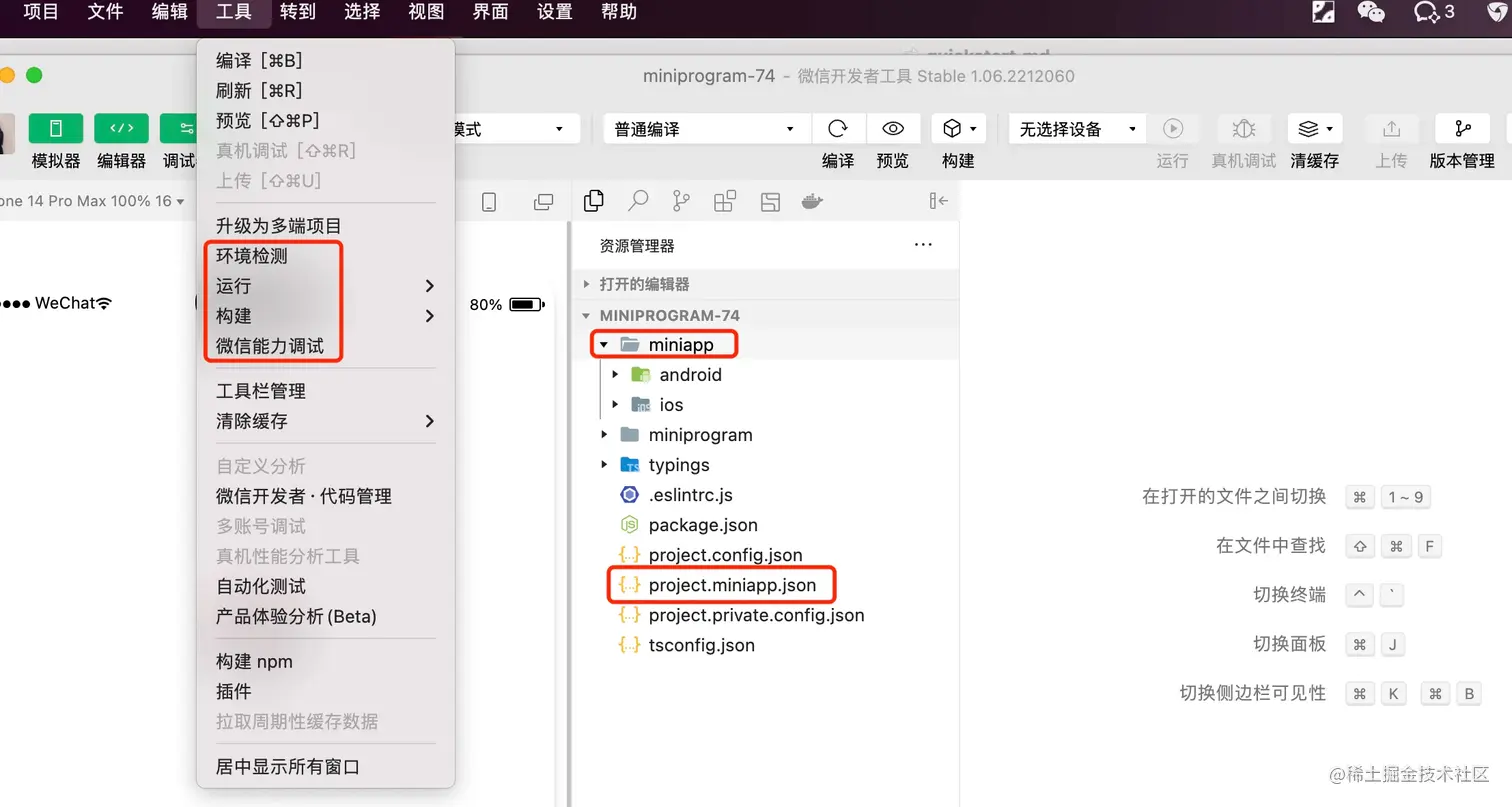
Task: Select 编译 in the tools menu
Action: tap(326, 61)
